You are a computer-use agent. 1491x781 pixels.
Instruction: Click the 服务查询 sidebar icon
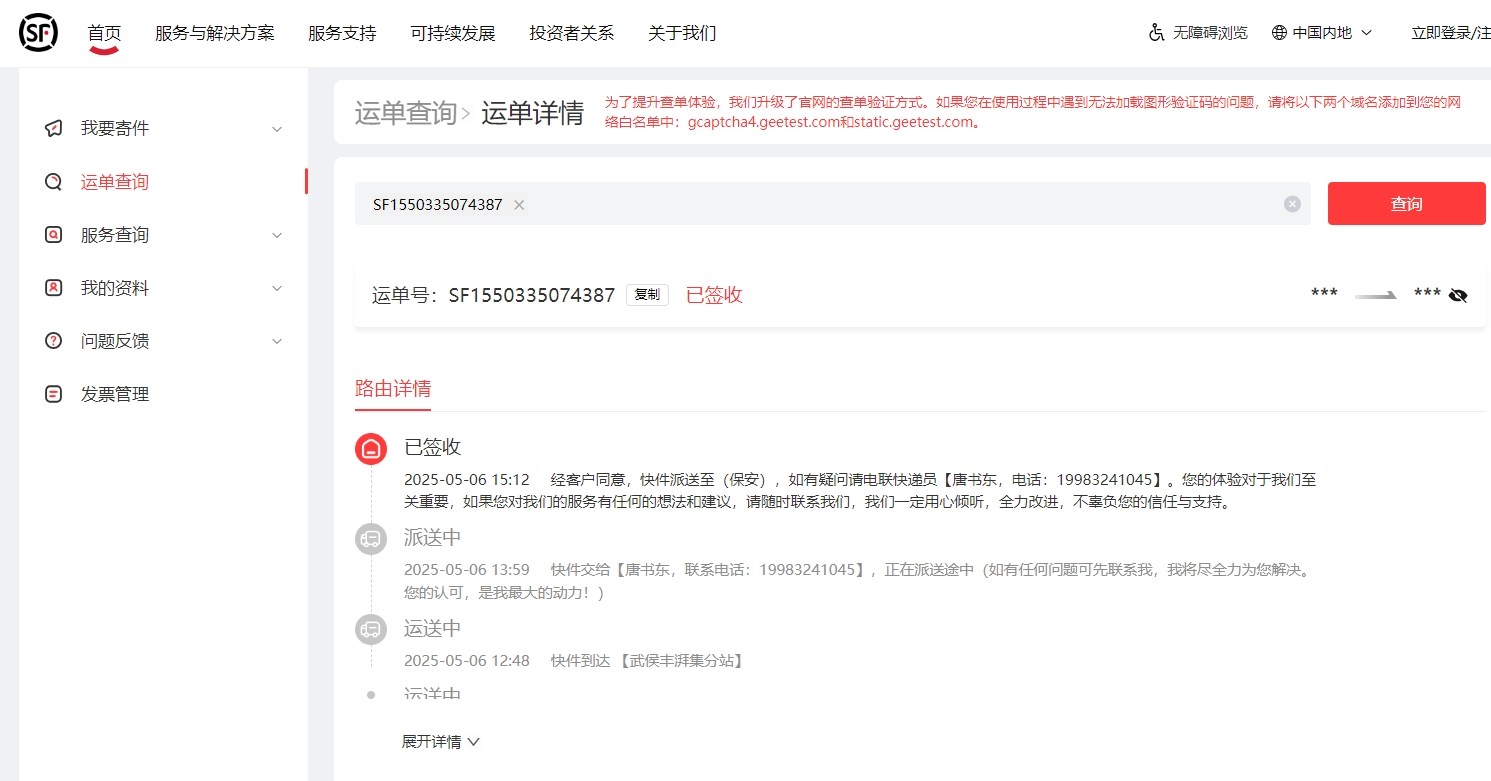[54, 235]
